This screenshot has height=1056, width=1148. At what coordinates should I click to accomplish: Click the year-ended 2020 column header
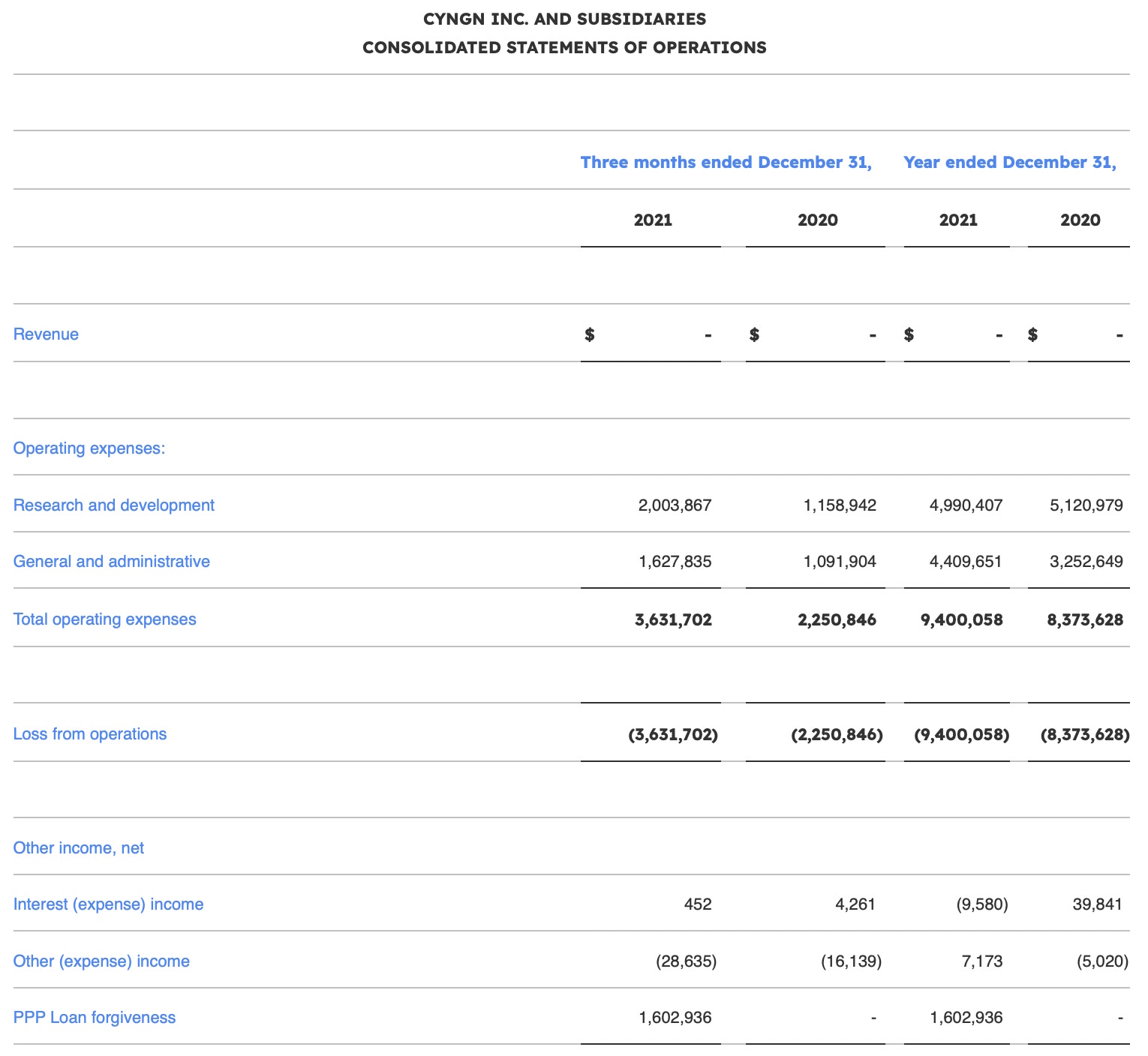(1080, 220)
